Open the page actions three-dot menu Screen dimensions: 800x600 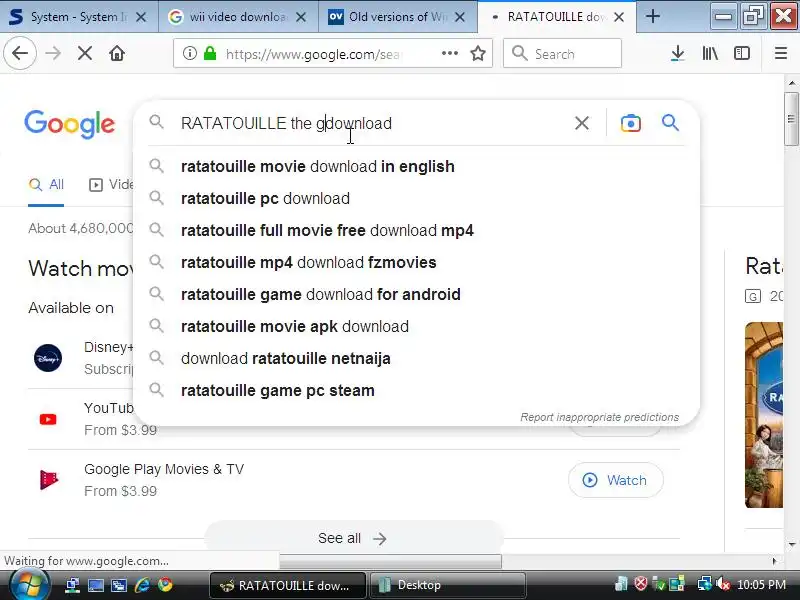tap(449, 53)
